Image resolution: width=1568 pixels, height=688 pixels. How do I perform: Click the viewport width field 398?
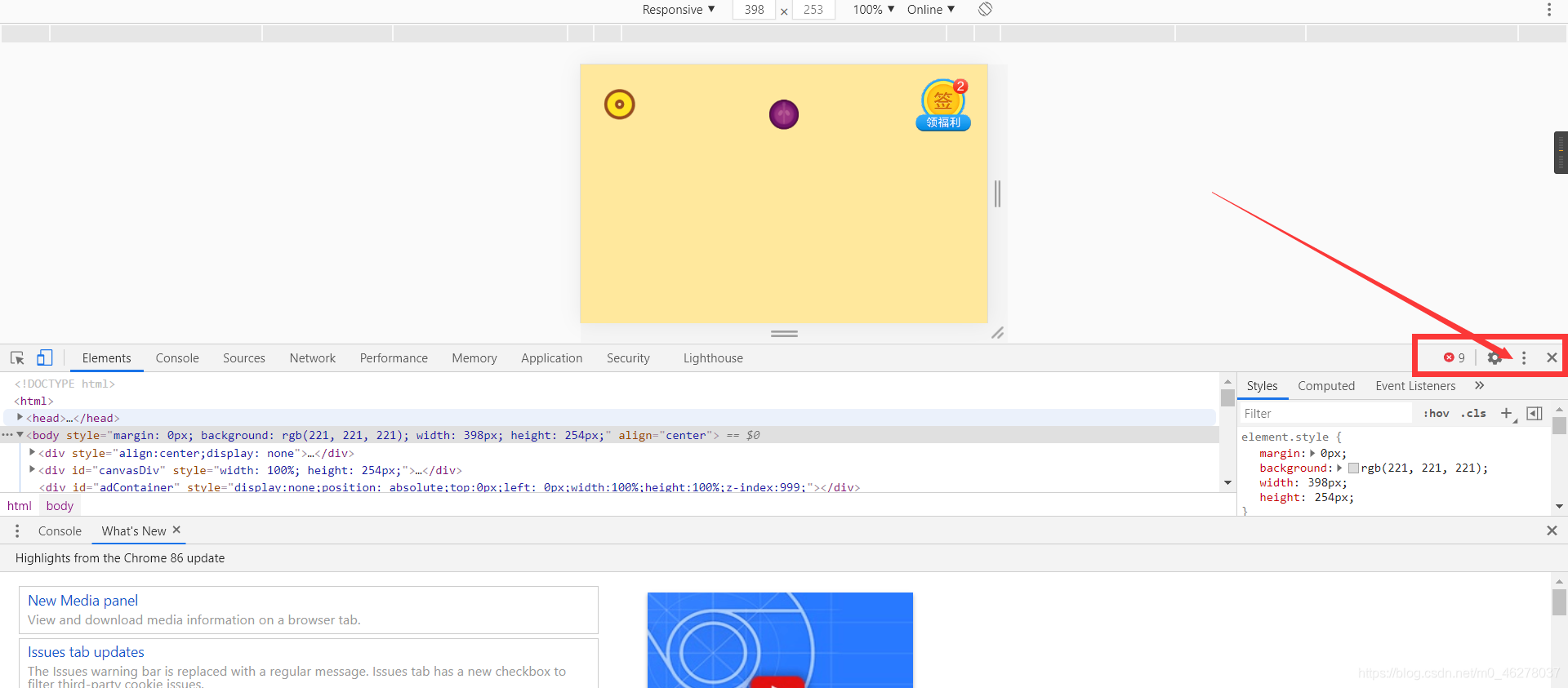[x=754, y=10]
